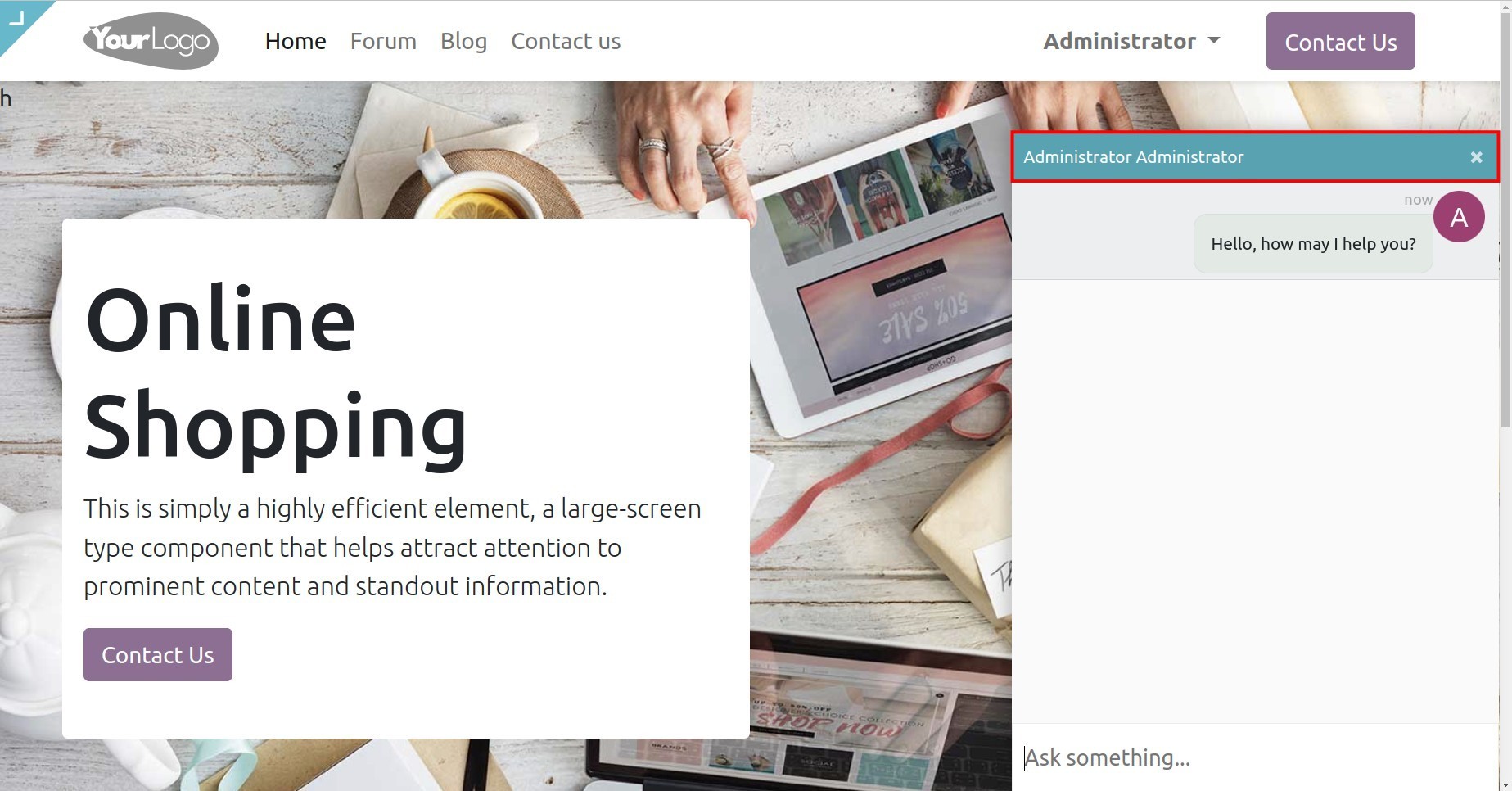Click the YourLogo site logo
1512x791 pixels.
pyautogui.click(x=151, y=41)
